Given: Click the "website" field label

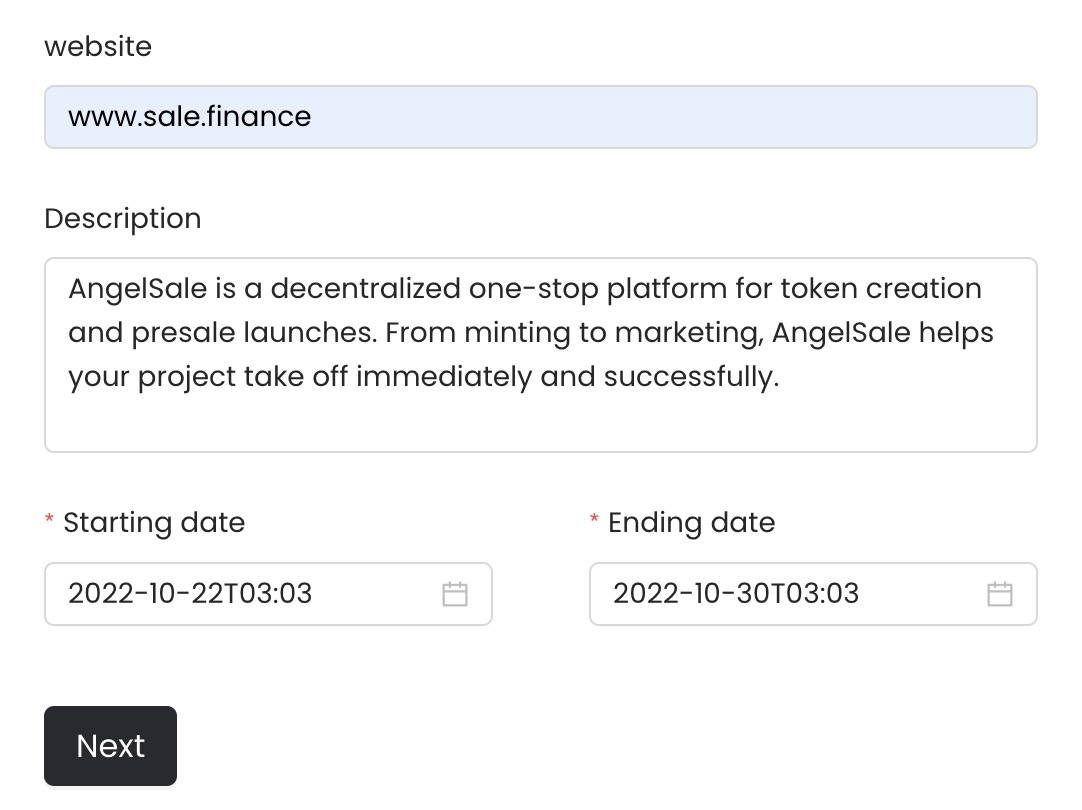Looking at the screenshot, I should [98, 46].
